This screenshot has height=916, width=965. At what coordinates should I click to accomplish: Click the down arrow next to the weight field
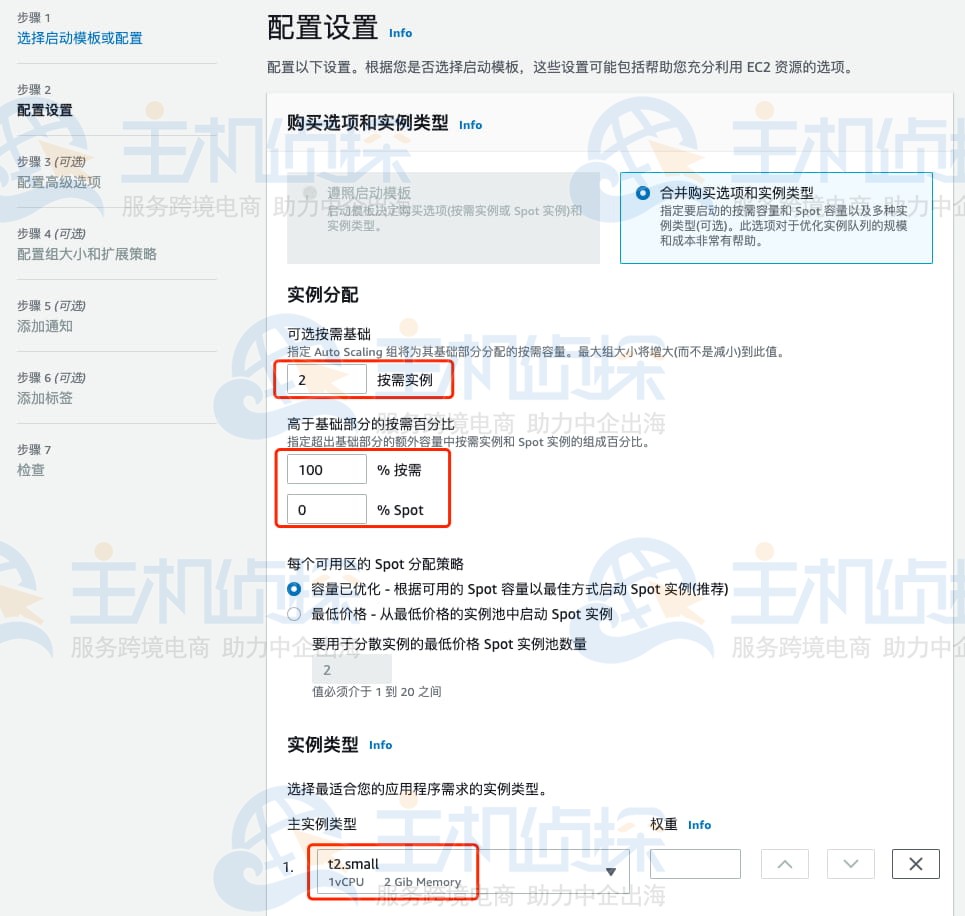tap(850, 864)
